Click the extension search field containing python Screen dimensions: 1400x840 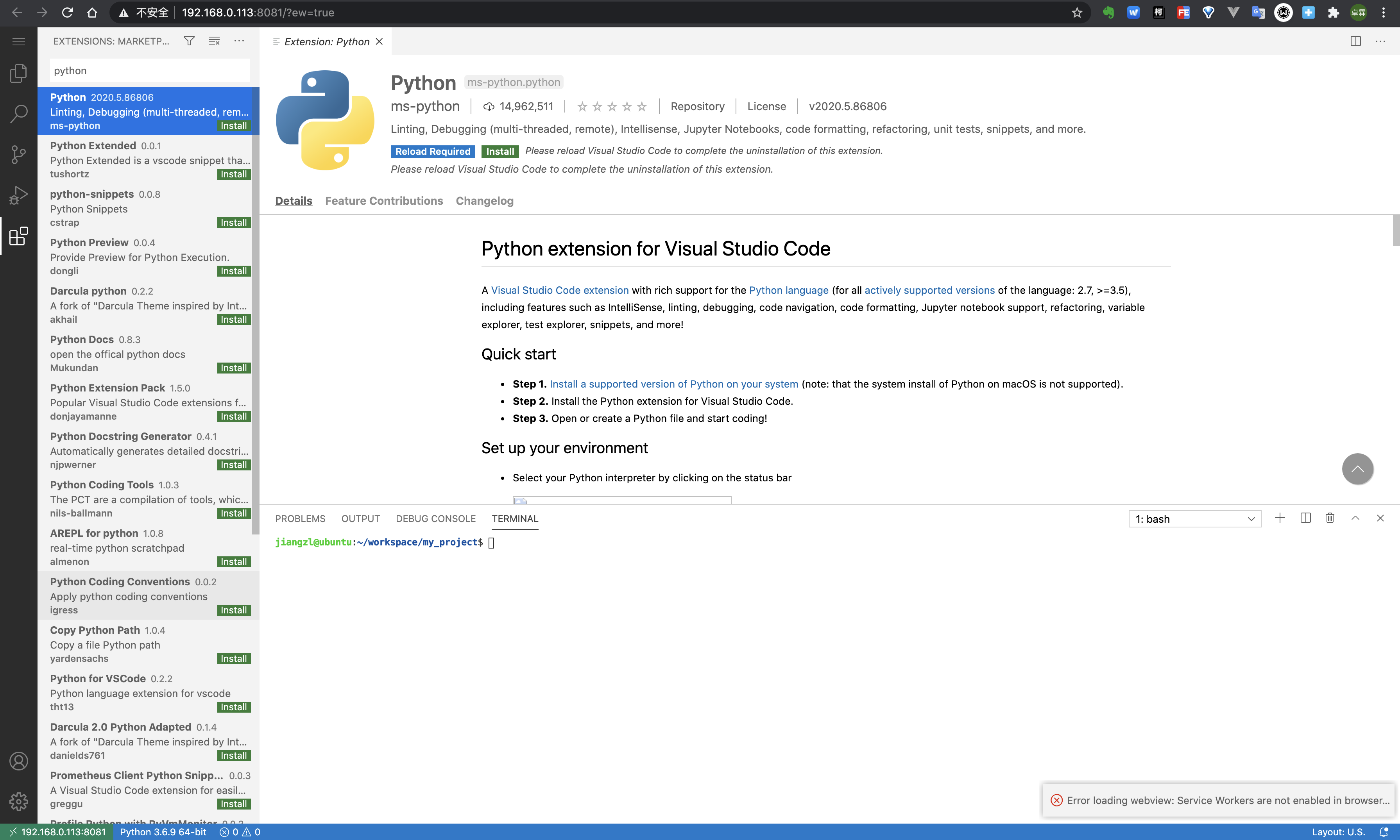click(149, 71)
